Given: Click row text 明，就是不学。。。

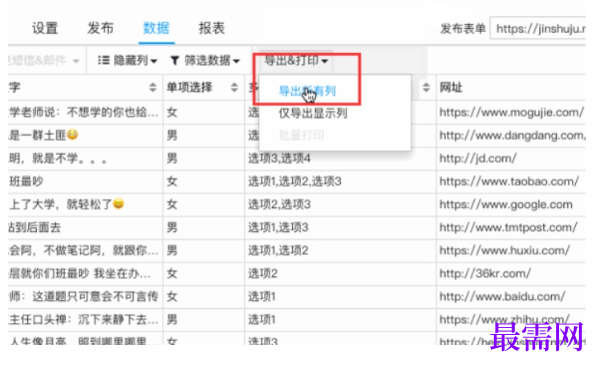Looking at the screenshot, I should point(58,158).
